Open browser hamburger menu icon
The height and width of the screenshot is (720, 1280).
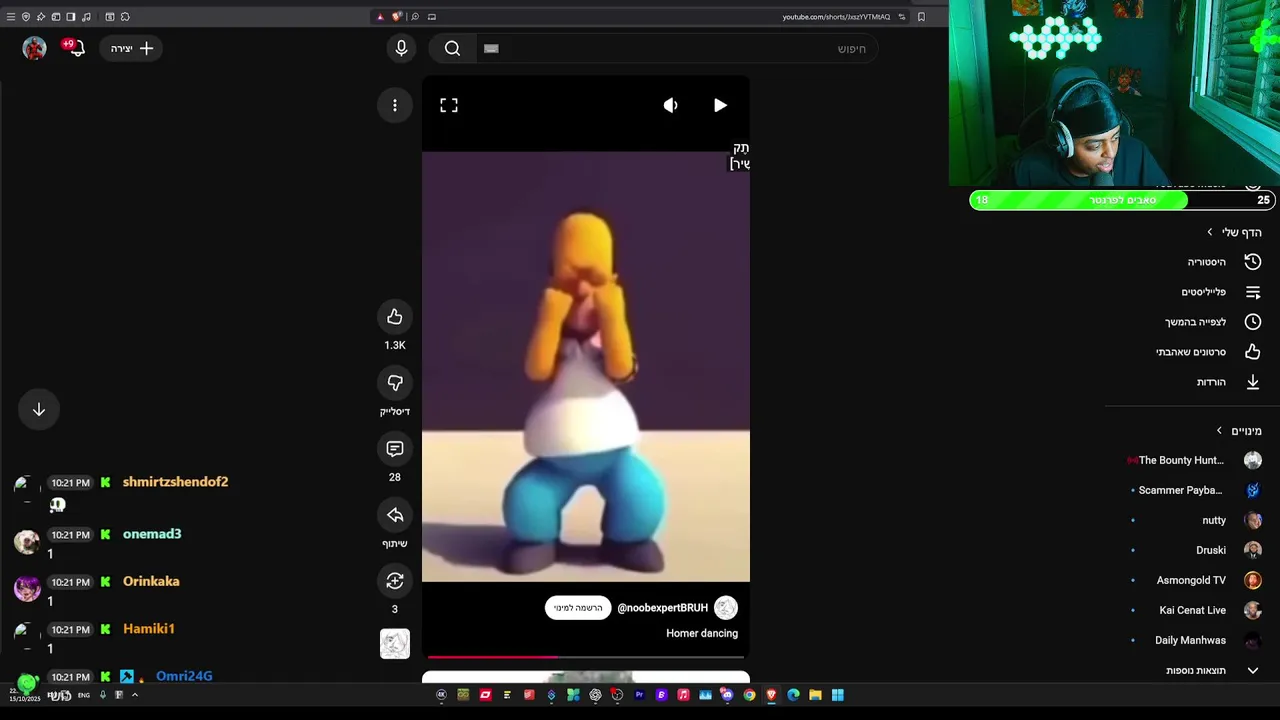pyautogui.click(x=11, y=16)
